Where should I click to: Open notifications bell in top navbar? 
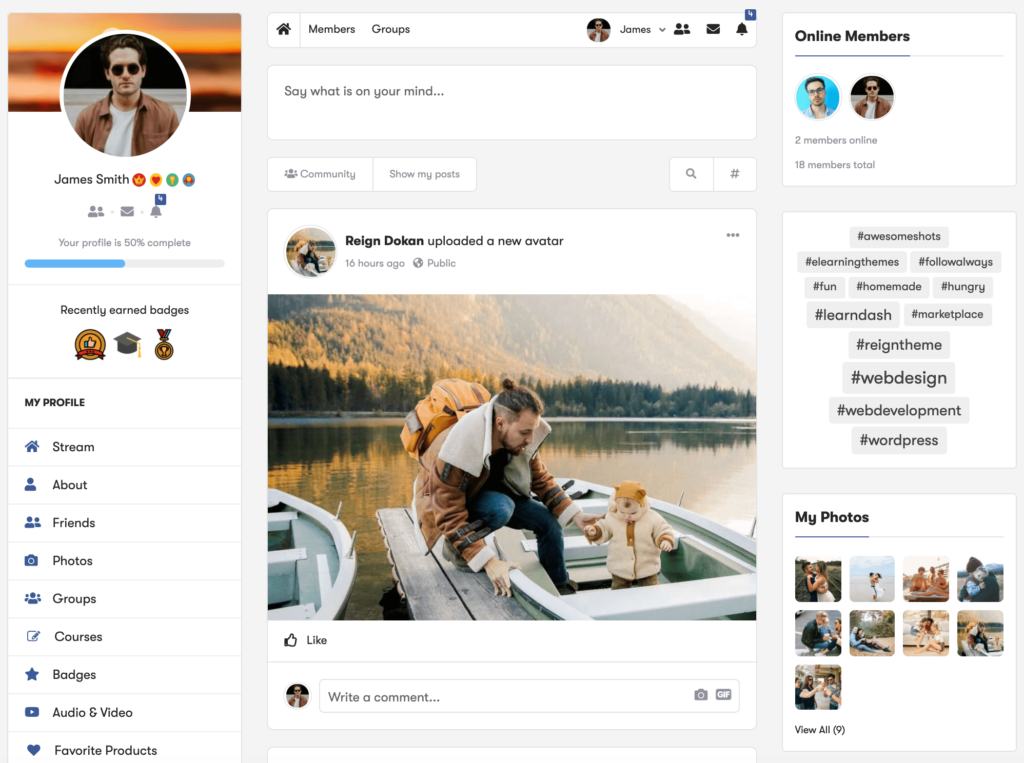point(742,29)
